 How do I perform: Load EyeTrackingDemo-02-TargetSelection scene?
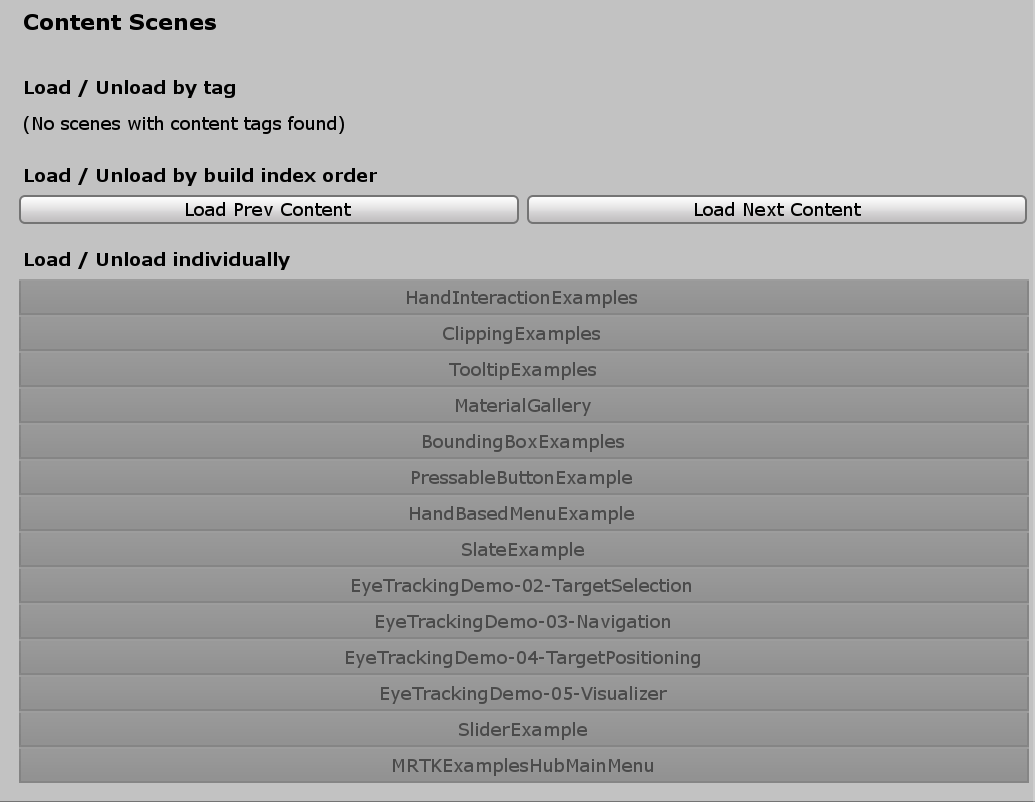(x=521, y=585)
